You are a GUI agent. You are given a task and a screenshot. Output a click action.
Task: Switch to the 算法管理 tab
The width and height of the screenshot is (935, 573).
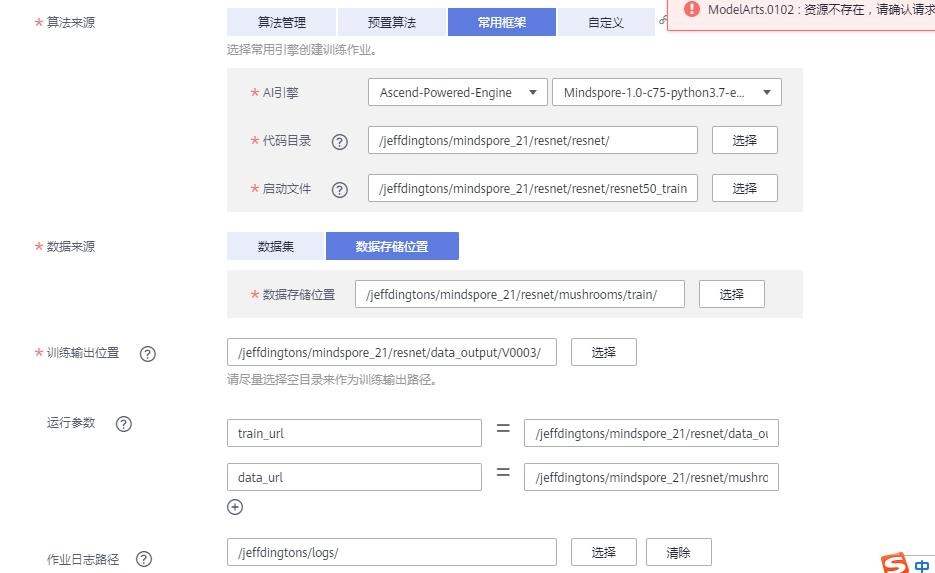(x=281, y=22)
